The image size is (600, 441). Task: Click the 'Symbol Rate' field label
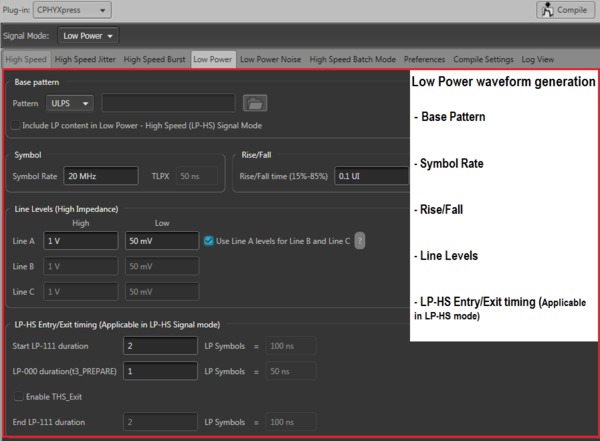point(35,176)
